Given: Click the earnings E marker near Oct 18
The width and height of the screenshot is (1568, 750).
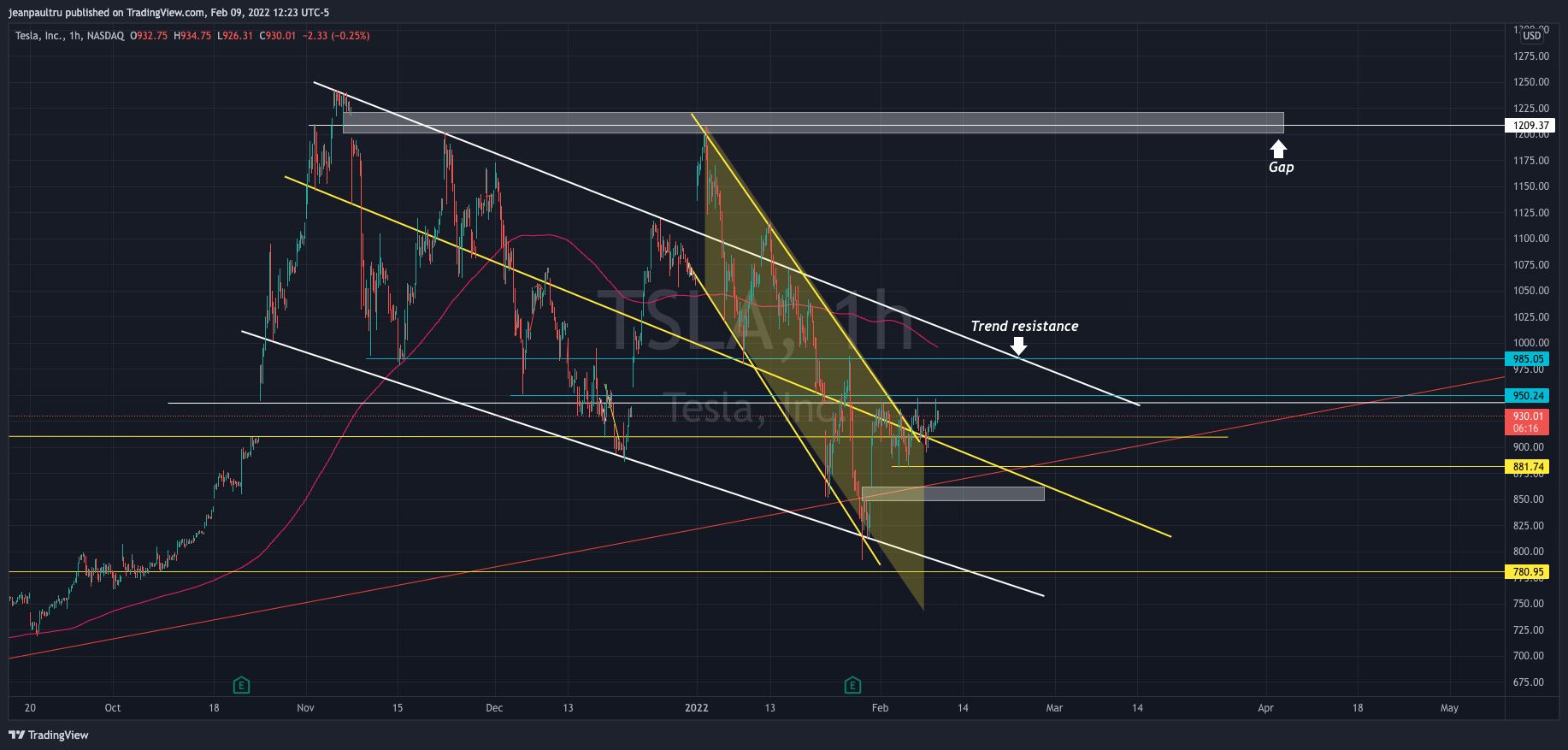Looking at the screenshot, I should [x=241, y=685].
